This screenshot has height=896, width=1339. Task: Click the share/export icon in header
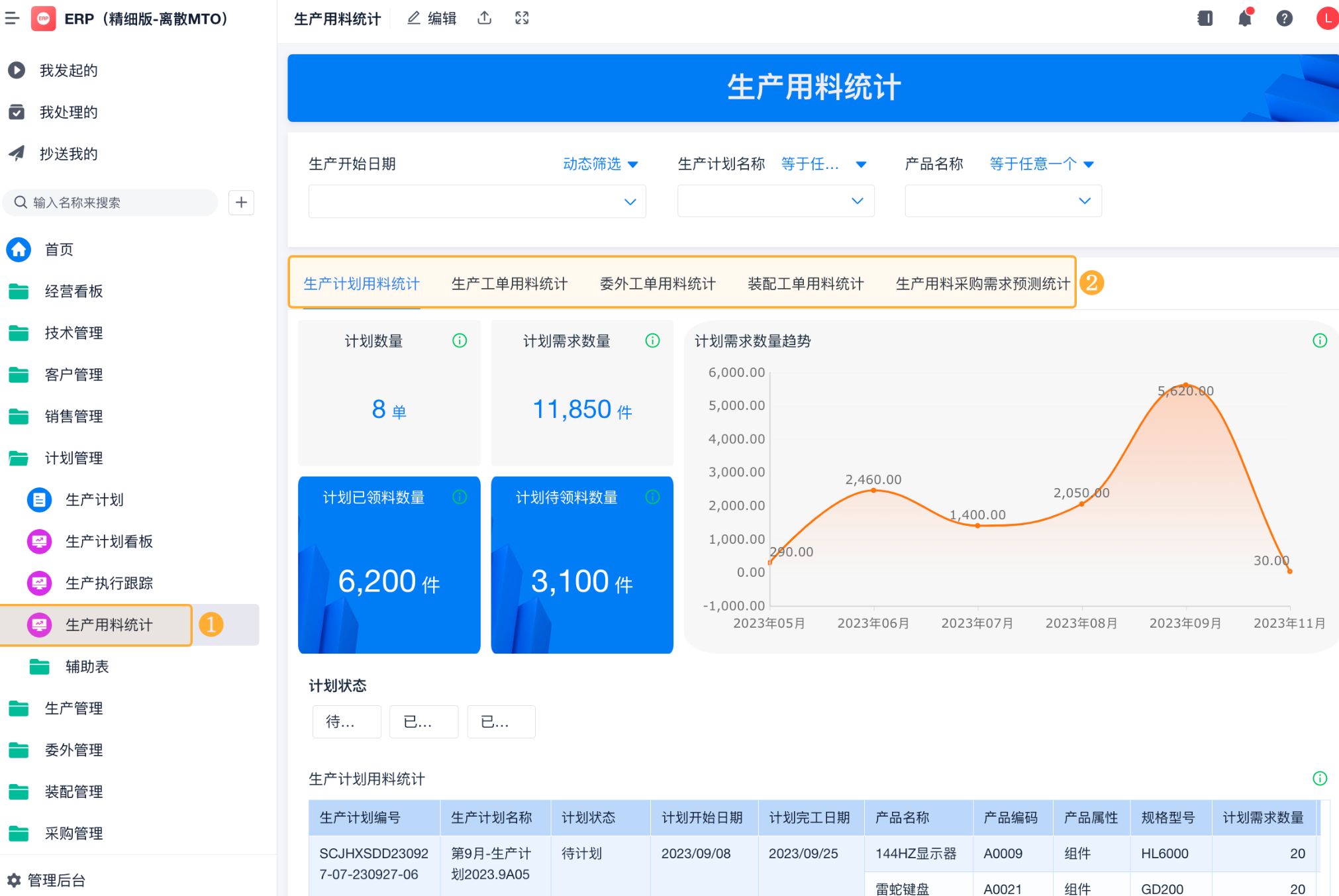(x=485, y=18)
